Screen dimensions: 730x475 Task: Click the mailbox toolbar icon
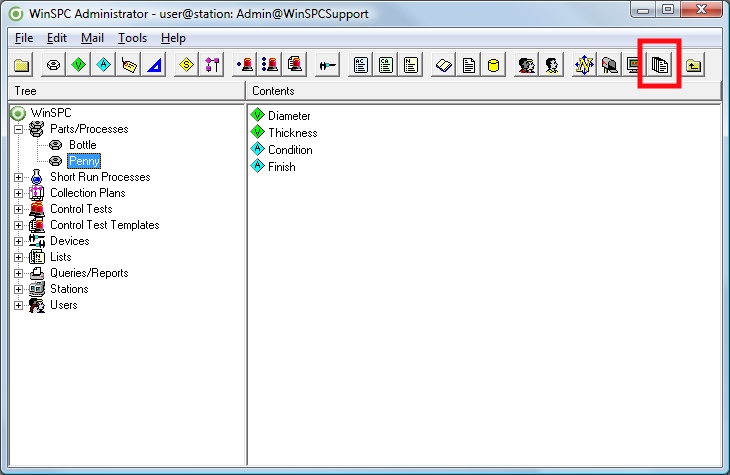[x=609, y=65]
